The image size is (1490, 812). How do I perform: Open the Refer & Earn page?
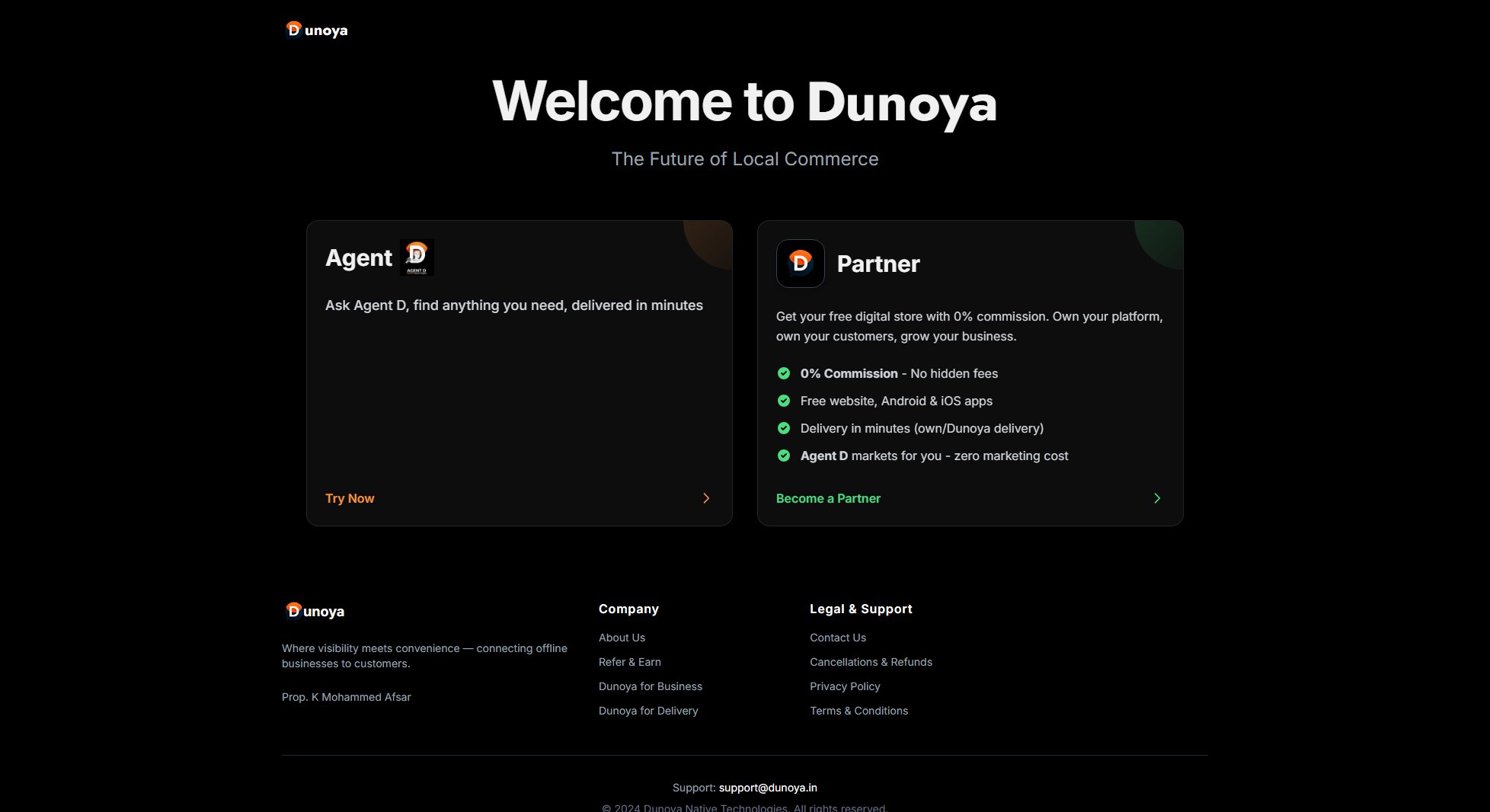tap(629, 662)
